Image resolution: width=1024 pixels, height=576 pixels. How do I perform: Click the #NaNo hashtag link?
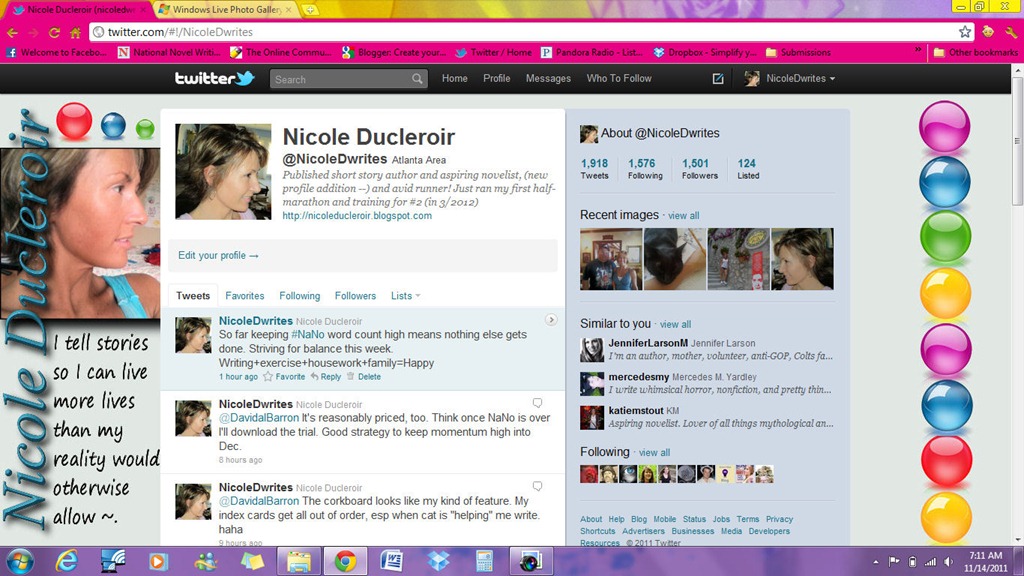pyautogui.click(x=308, y=334)
